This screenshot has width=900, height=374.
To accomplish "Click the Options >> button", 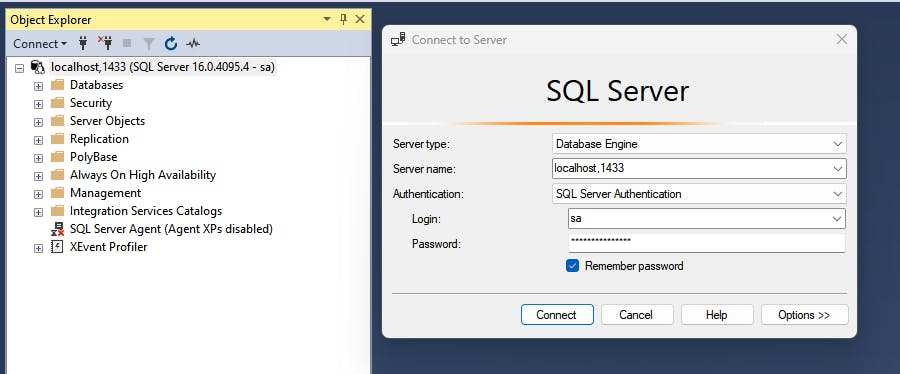I will (805, 314).
